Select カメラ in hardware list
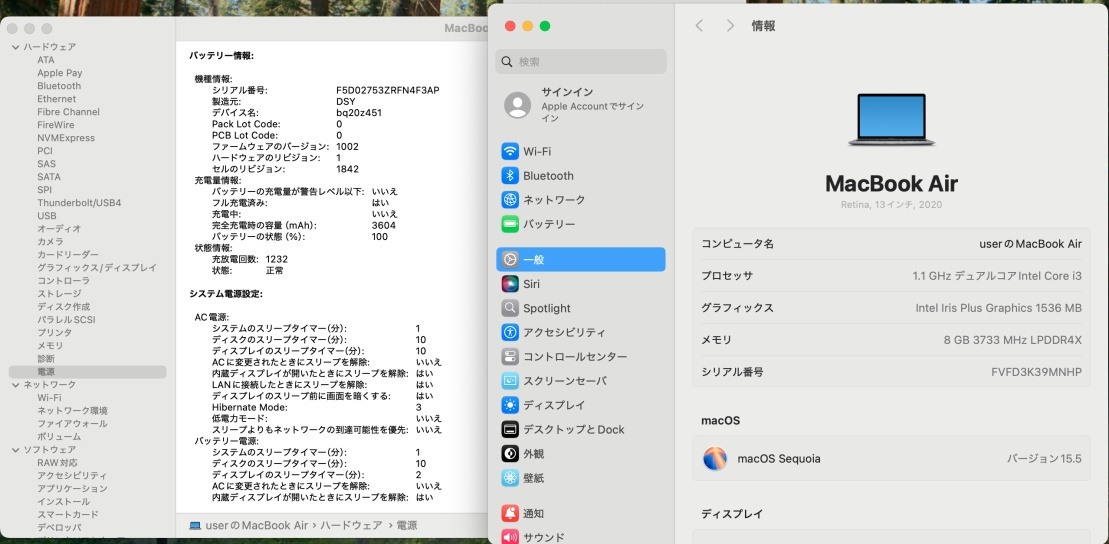Viewport: 1109px width, 544px height. tap(50, 241)
